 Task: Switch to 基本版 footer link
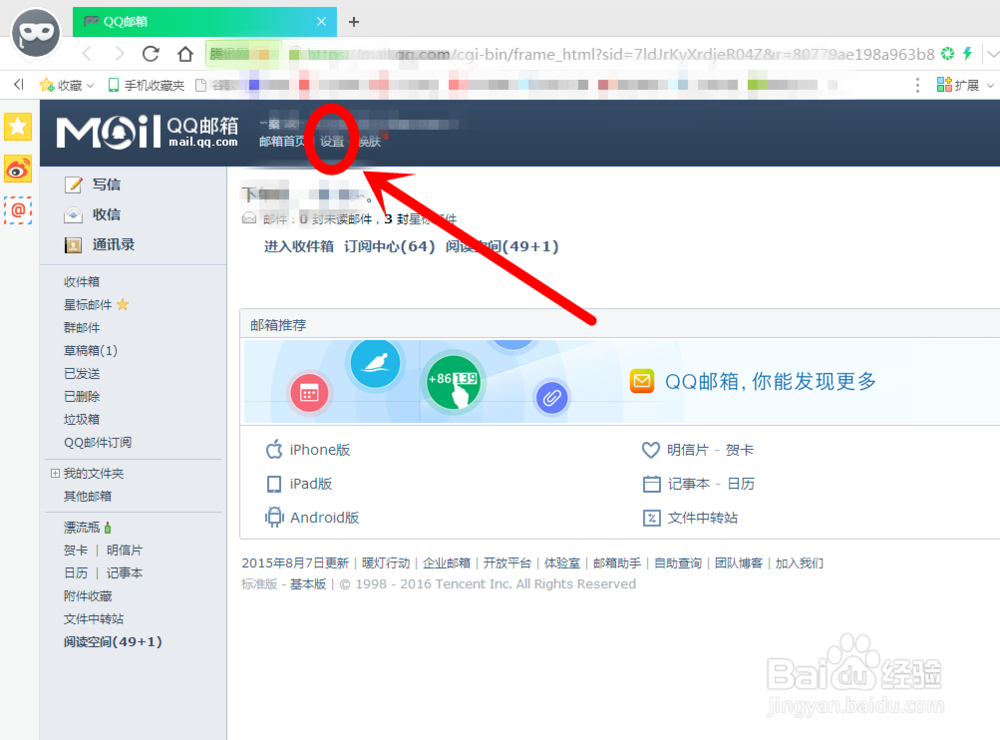tap(308, 584)
